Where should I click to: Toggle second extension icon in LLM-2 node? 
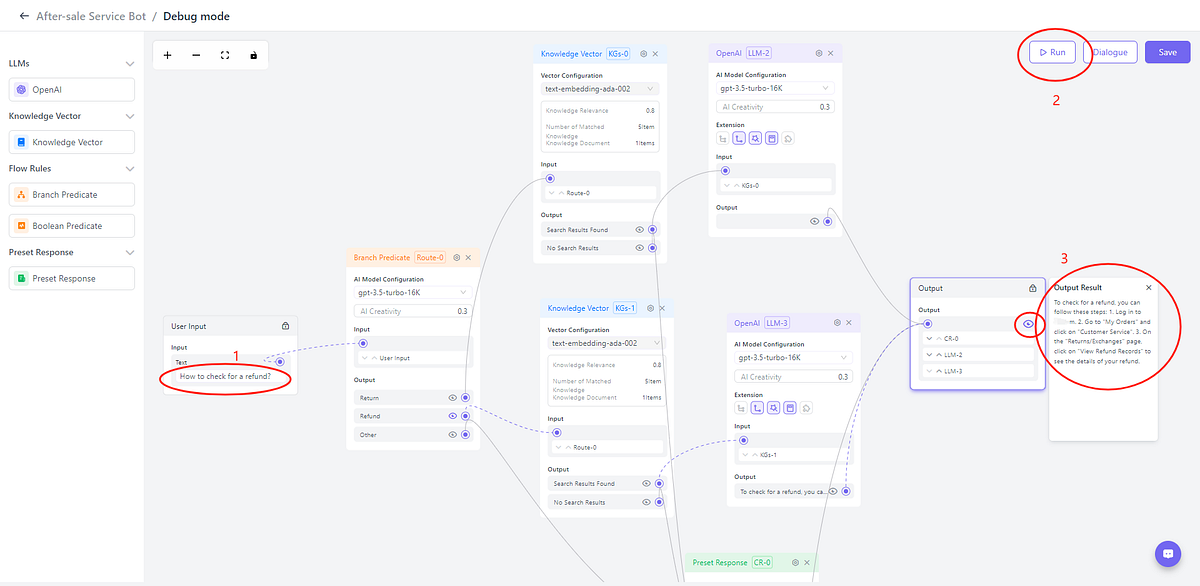coord(740,138)
